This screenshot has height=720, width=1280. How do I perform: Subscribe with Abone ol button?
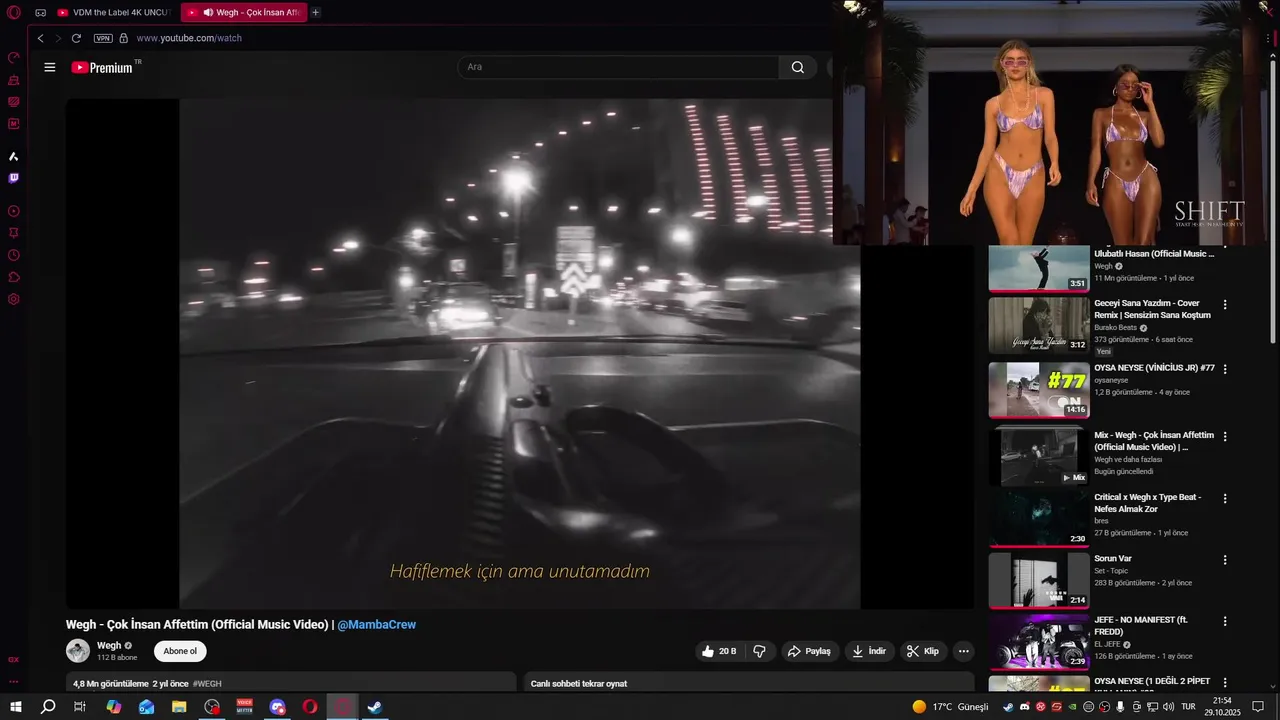coord(180,651)
